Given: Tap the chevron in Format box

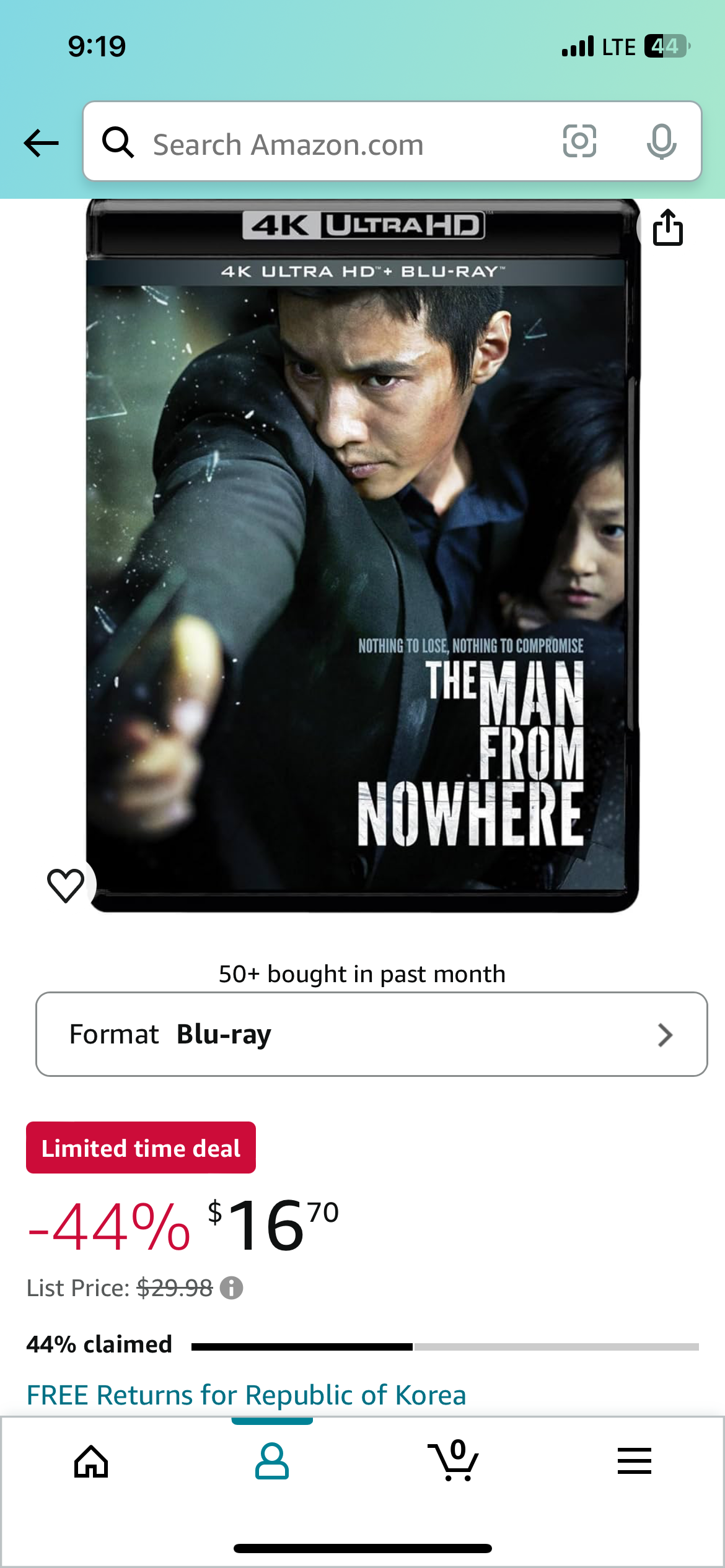Looking at the screenshot, I should pos(665,1035).
